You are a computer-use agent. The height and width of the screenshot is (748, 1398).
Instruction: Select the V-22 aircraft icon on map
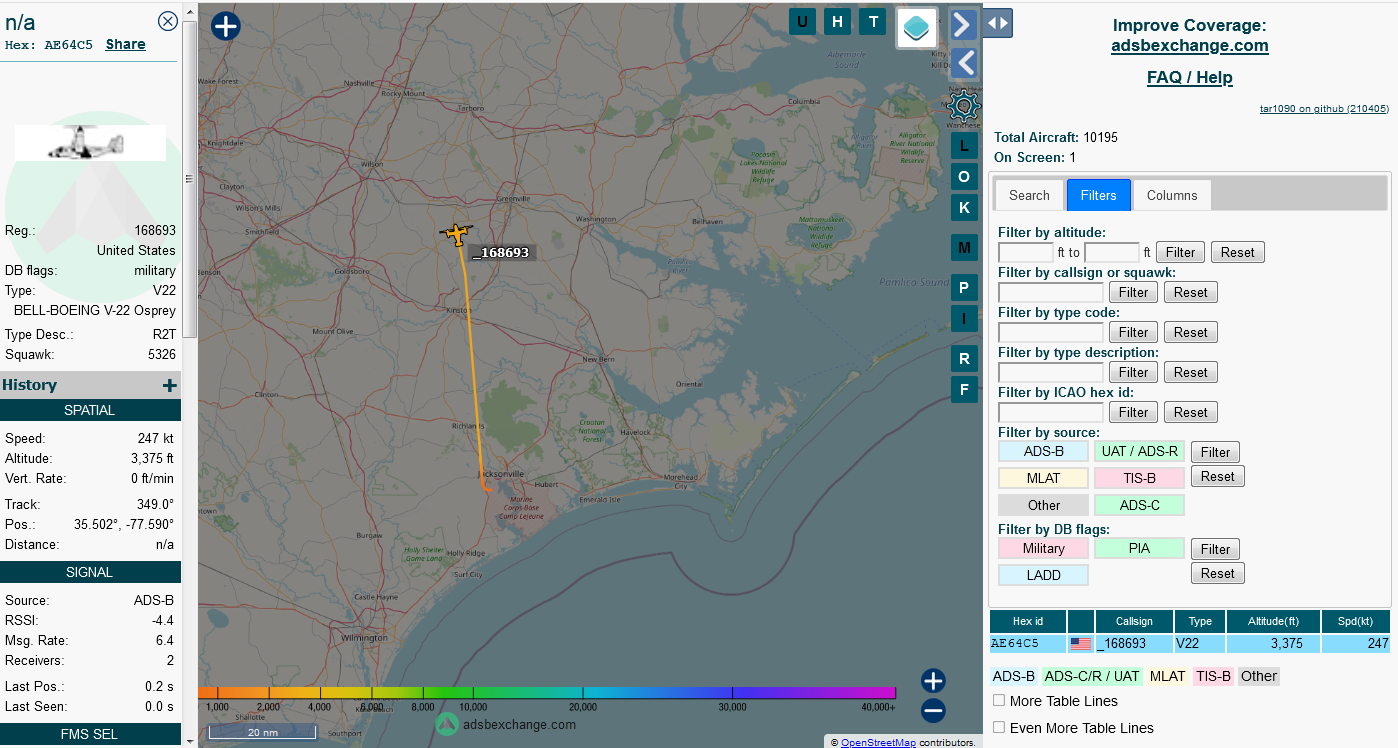click(456, 235)
